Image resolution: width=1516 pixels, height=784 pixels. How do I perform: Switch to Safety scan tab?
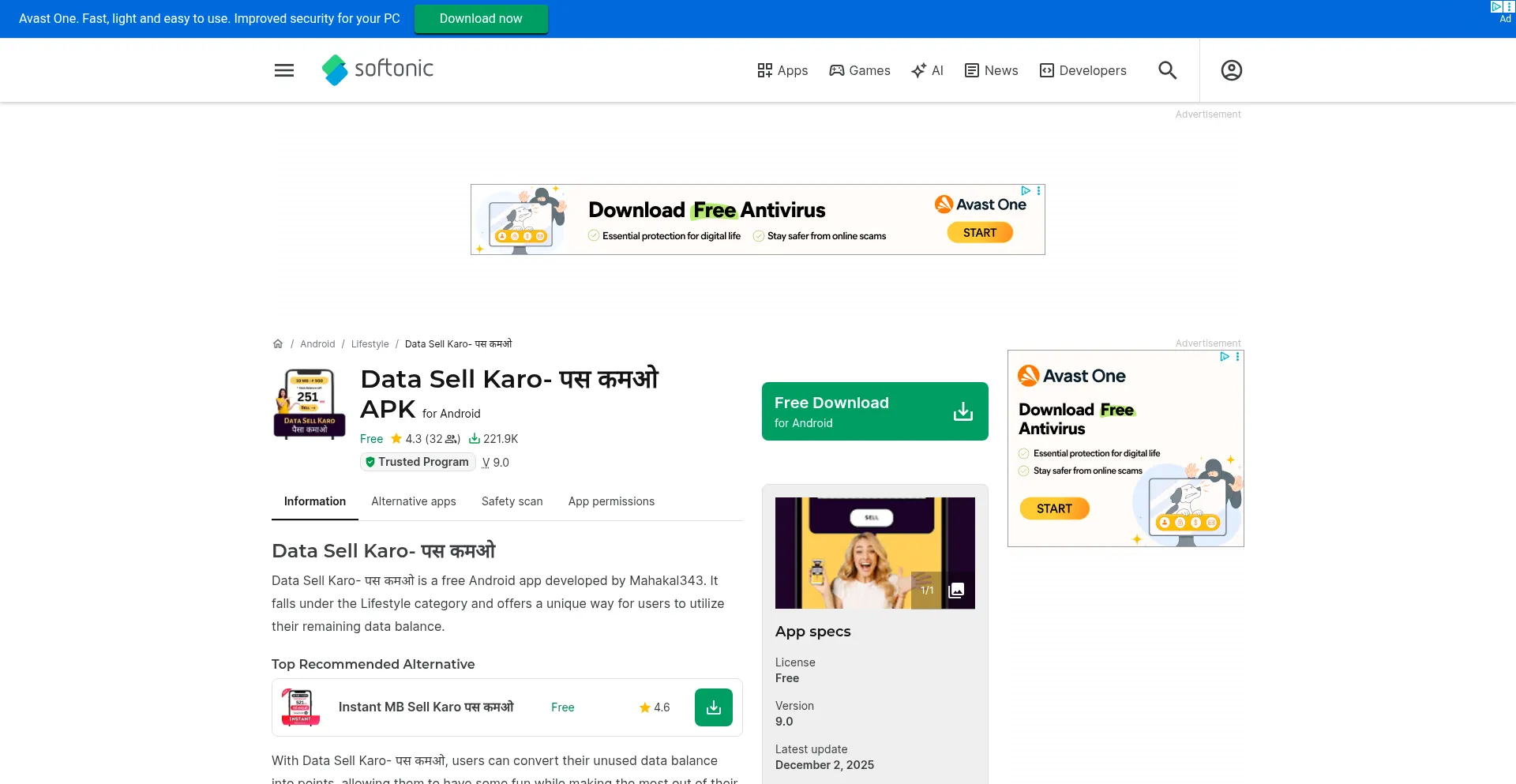pos(512,501)
